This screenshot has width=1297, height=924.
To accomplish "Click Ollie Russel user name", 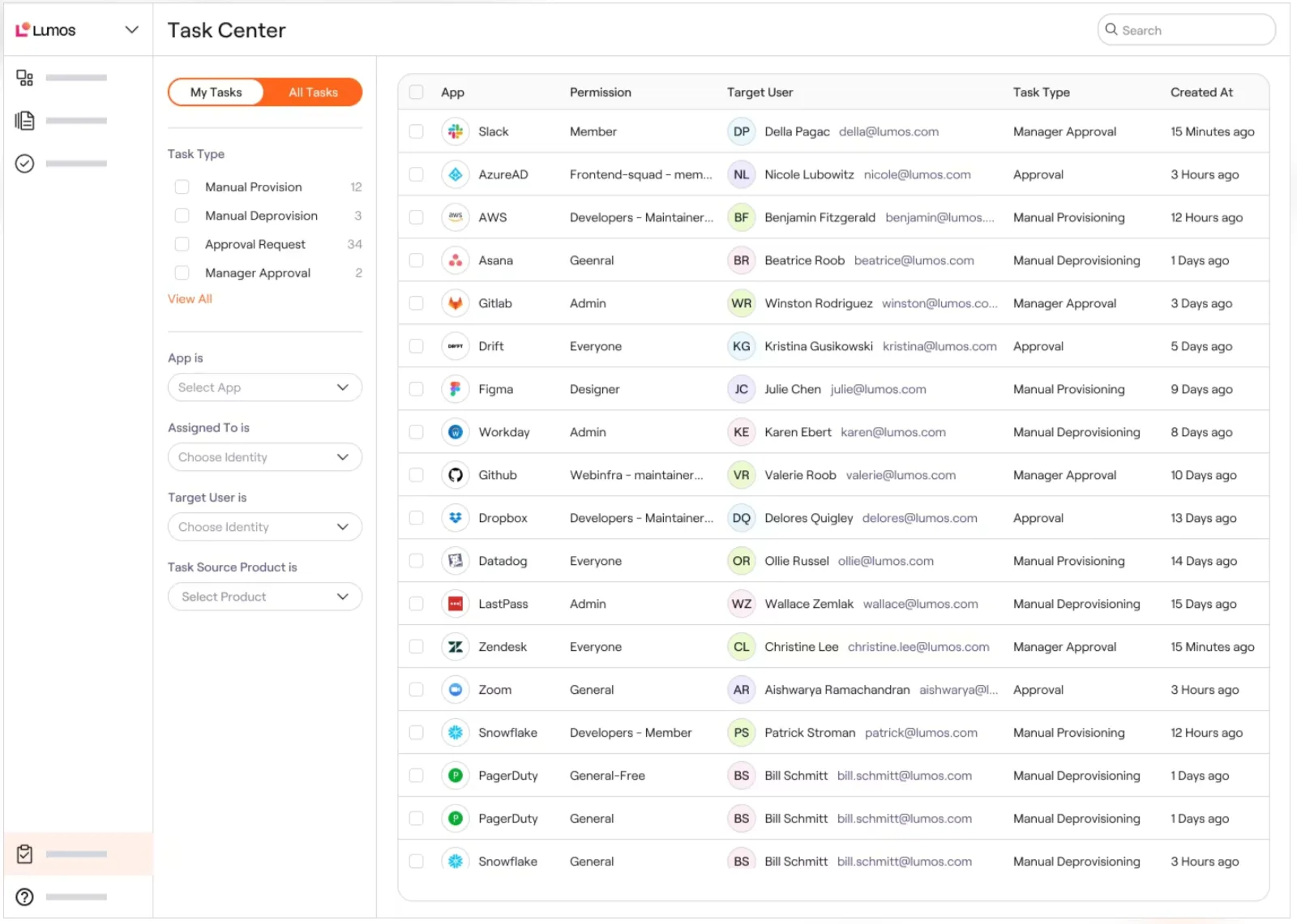I will click(797, 561).
